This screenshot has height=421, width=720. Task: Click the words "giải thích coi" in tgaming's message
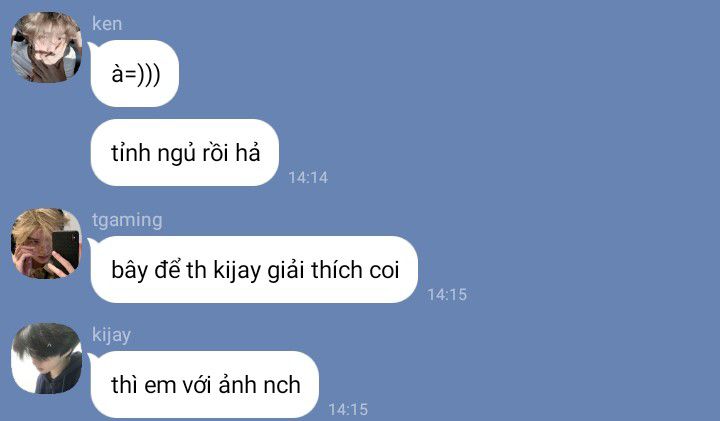[333, 270]
